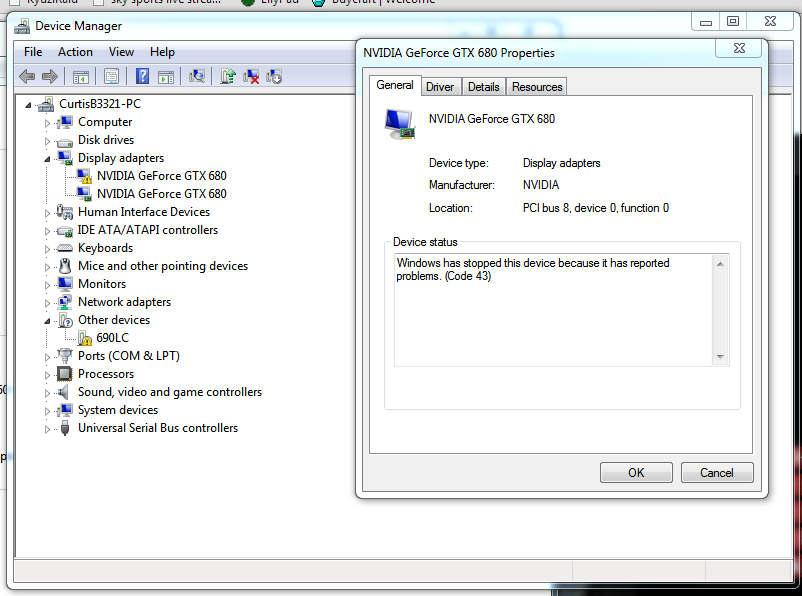
Task: Open the File menu
Action: click(33, 52)
